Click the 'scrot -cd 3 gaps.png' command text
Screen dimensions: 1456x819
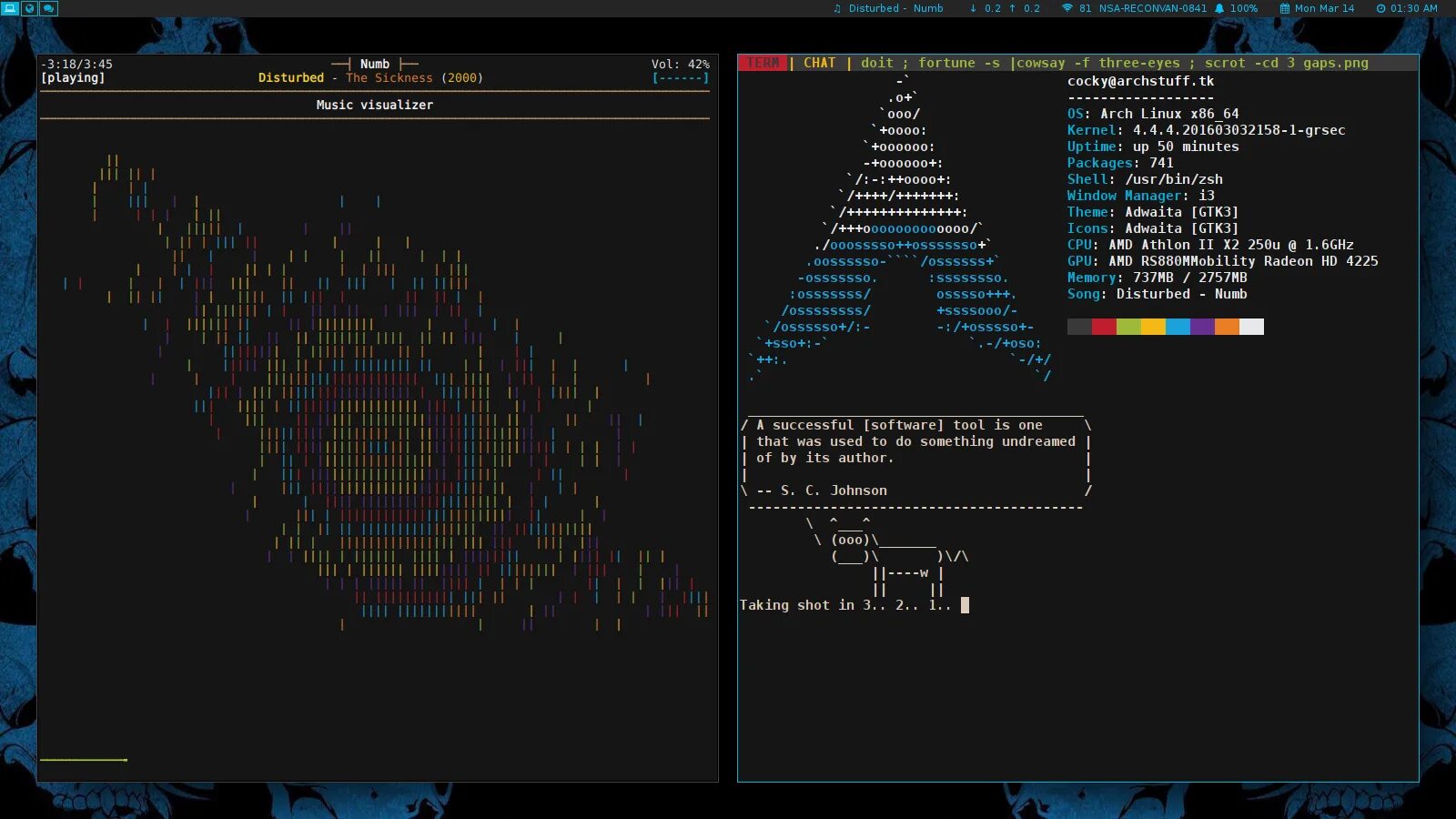click(1287, 63)
